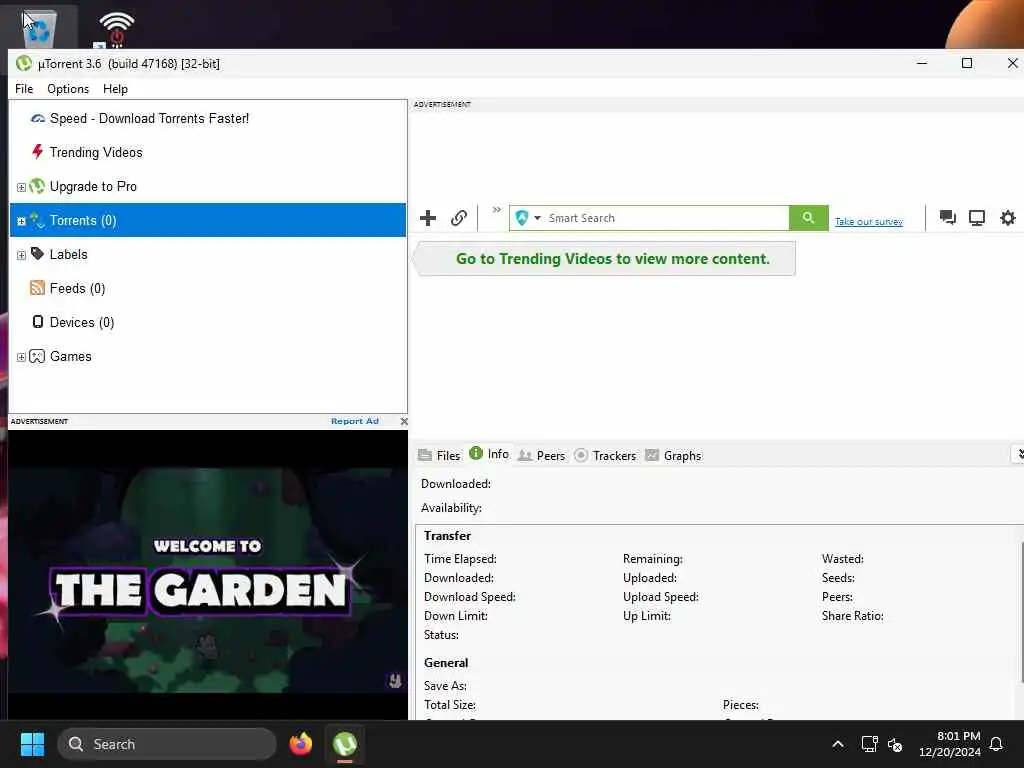Click uTorrent icon in the taskbar

345,744
